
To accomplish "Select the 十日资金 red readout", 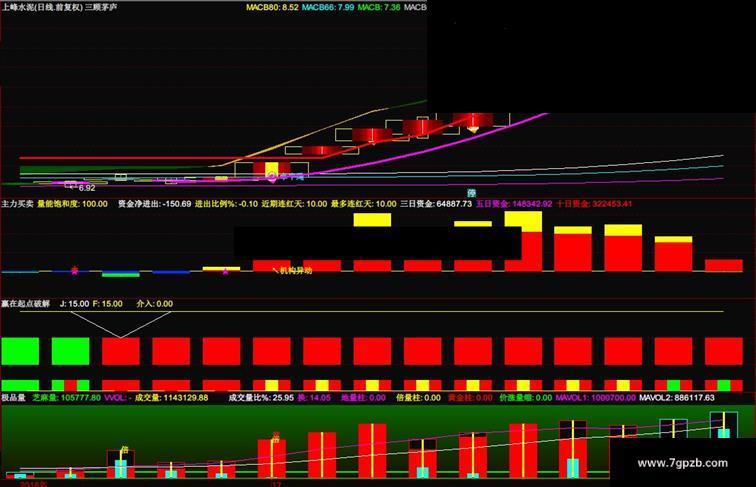I will [594, 204].
